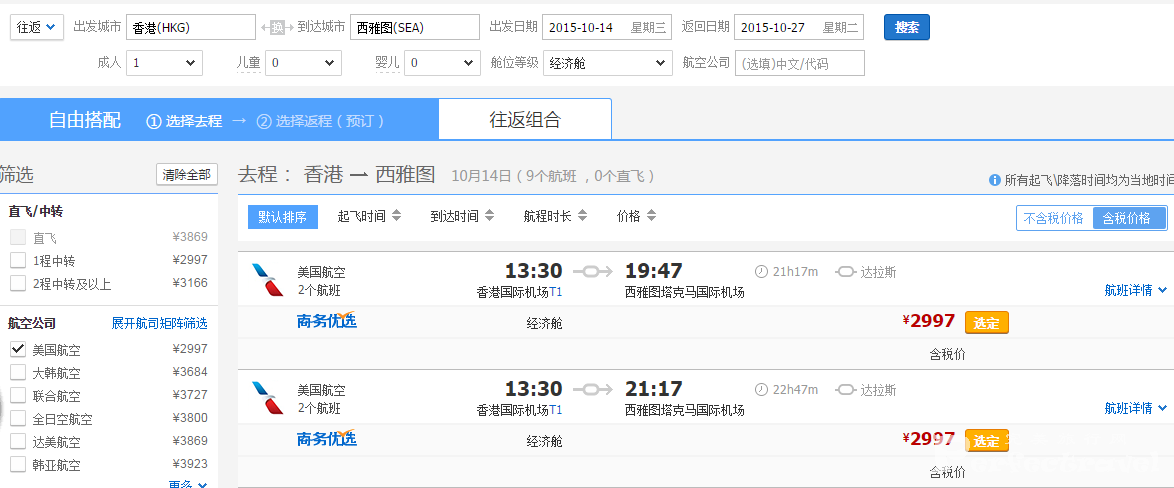The height and width of the screenshot is (488, 1174).
Task: Click 商务优选 logo in first flight row
Action: click(x=326, y=320)
